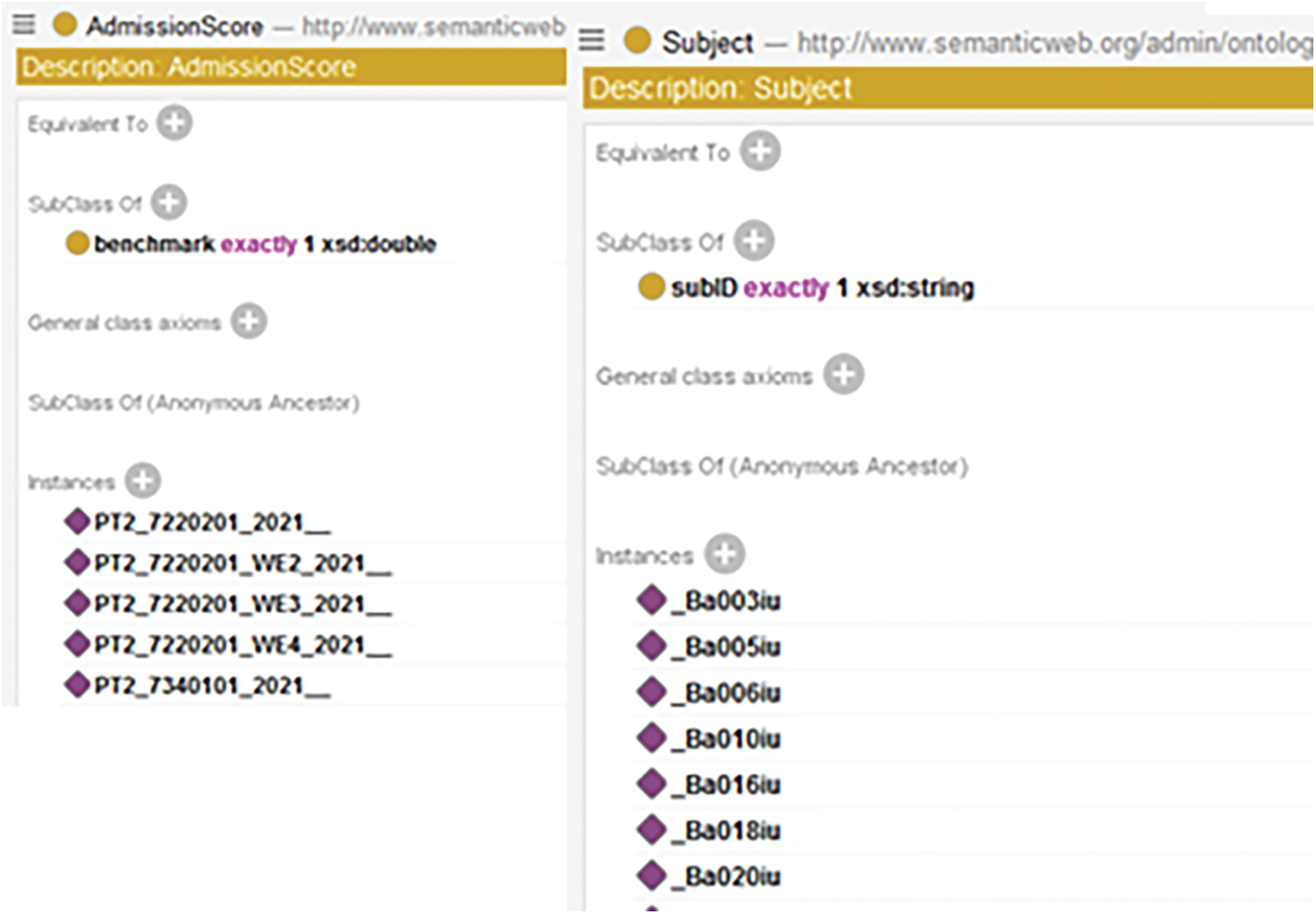The height and width of the screenshot is (914, 1316).
Task: Add new instance to AdmissionScore class
Action: (143, 480)
